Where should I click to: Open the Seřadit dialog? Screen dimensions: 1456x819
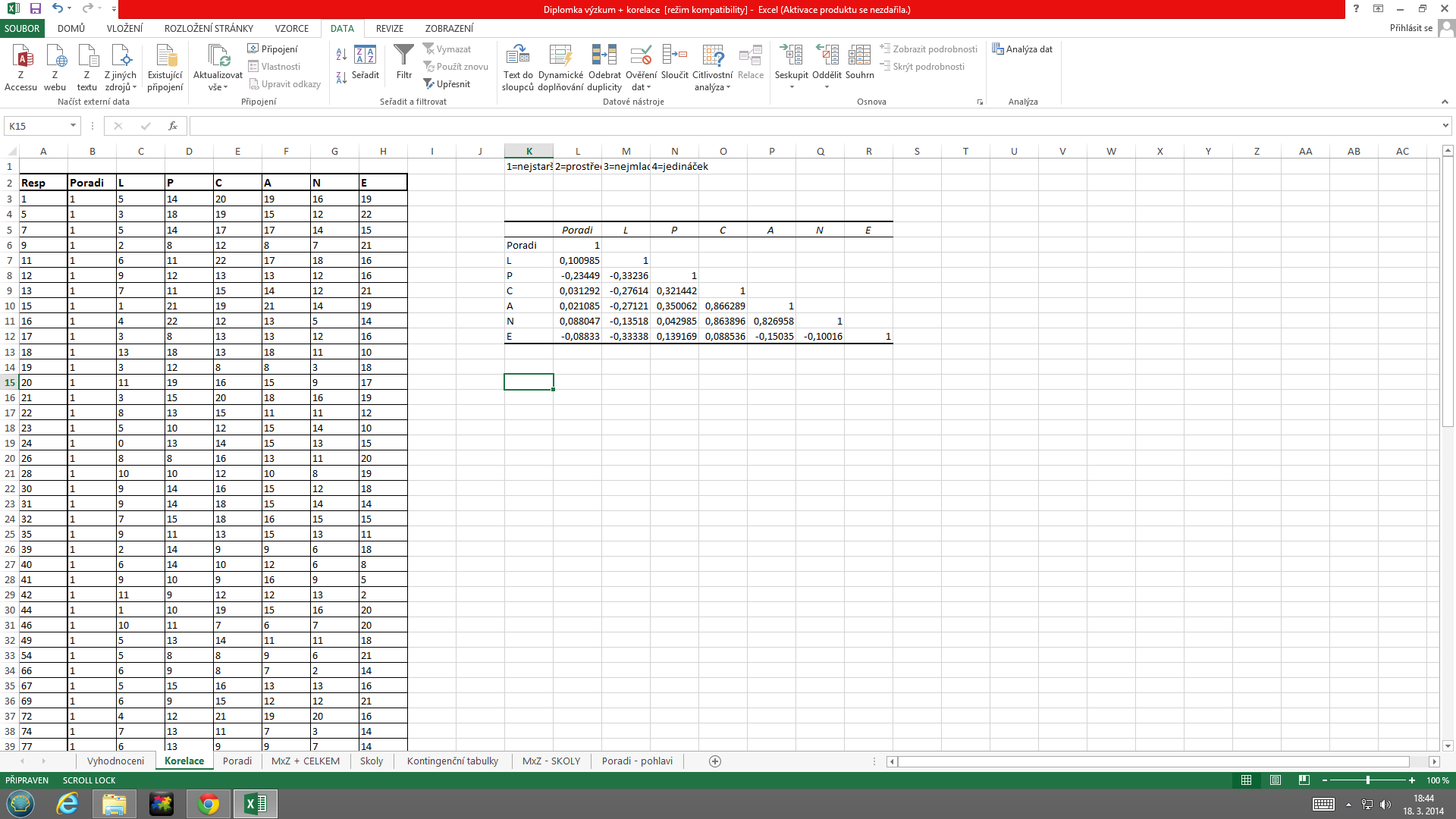(366, 62)
